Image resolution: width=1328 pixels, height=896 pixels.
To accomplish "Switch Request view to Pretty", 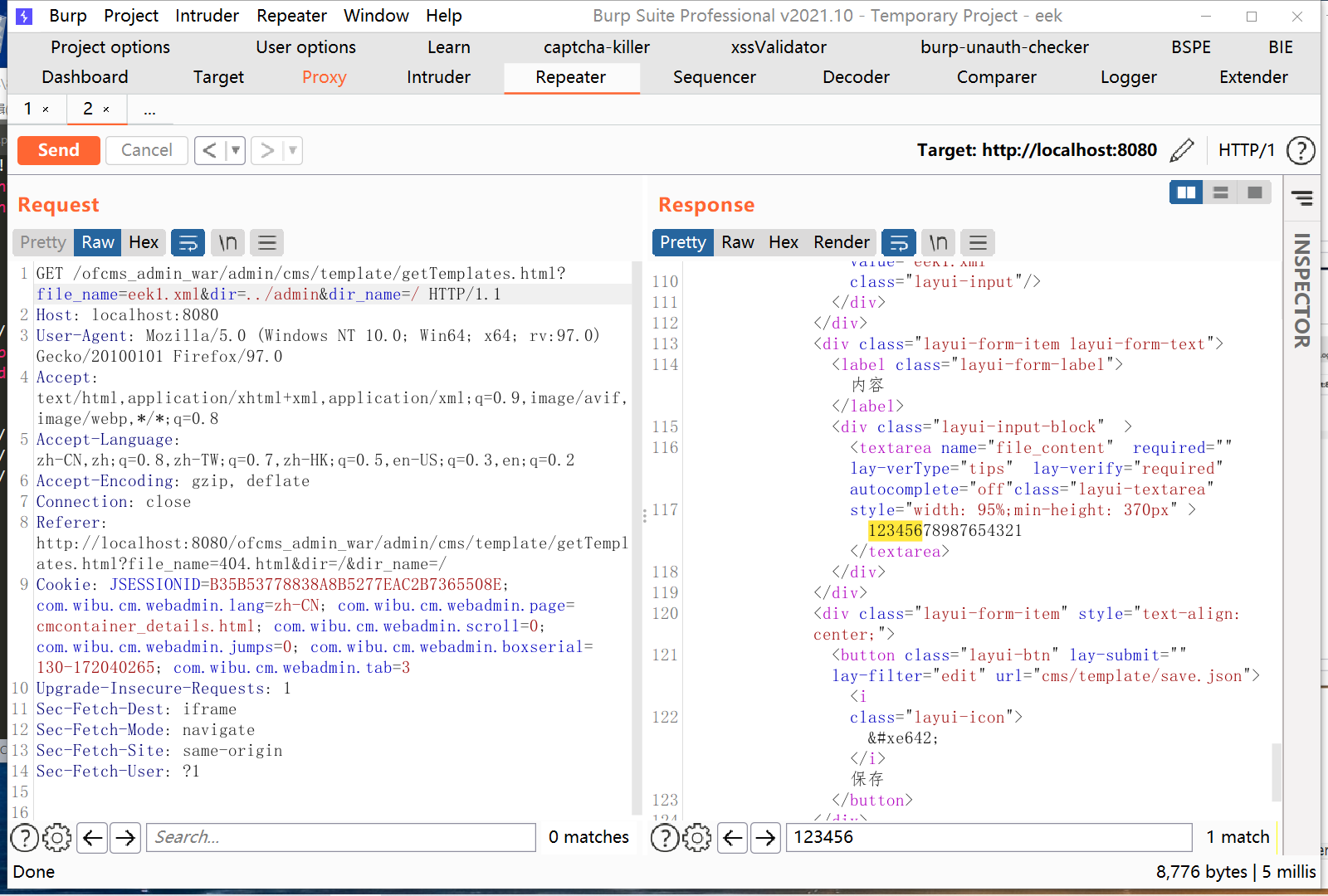I will click(x=43, y=242).
